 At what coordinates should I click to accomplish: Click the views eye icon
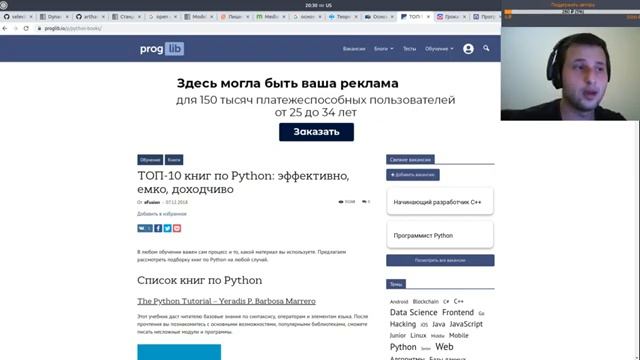tap(341, 202)
